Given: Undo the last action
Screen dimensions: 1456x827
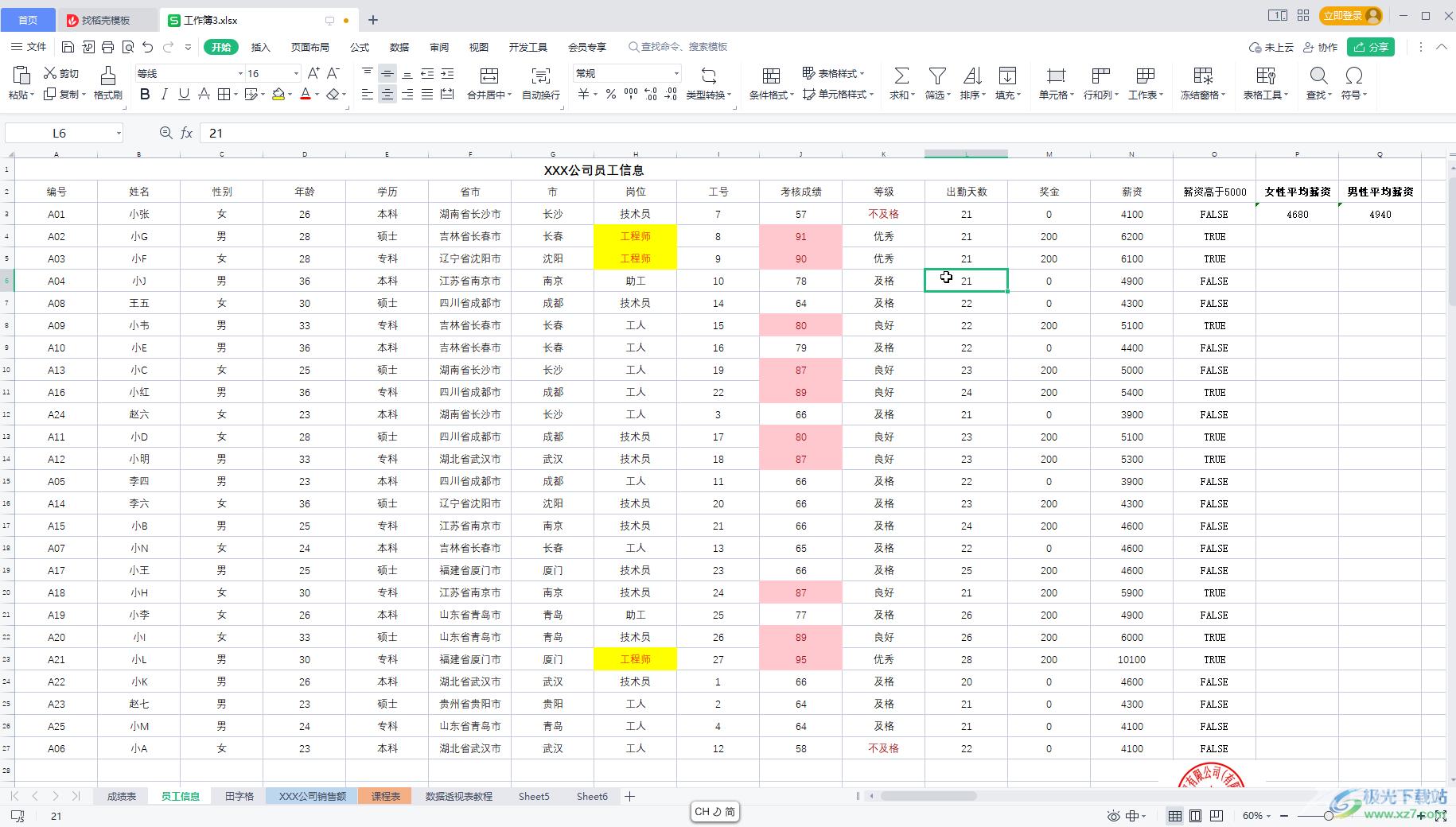Looking at the screenshot, I should click(x=148, y=47).
